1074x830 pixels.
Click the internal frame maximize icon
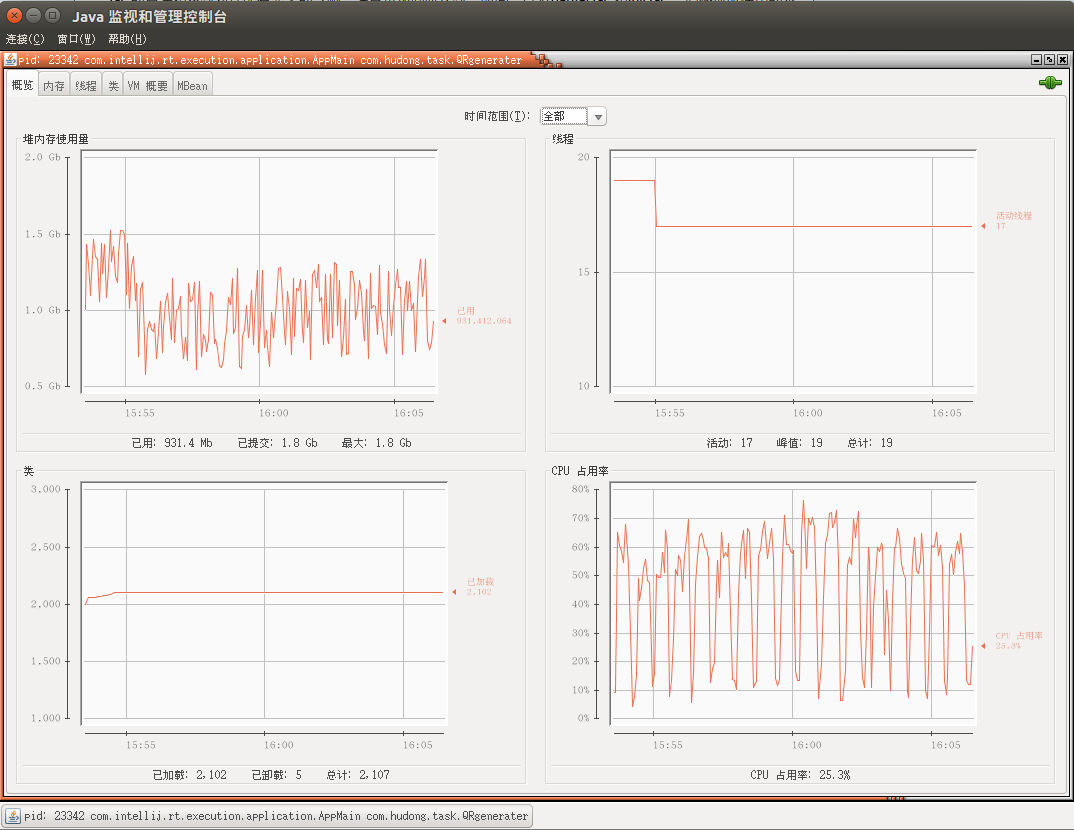pos(1049,60)
